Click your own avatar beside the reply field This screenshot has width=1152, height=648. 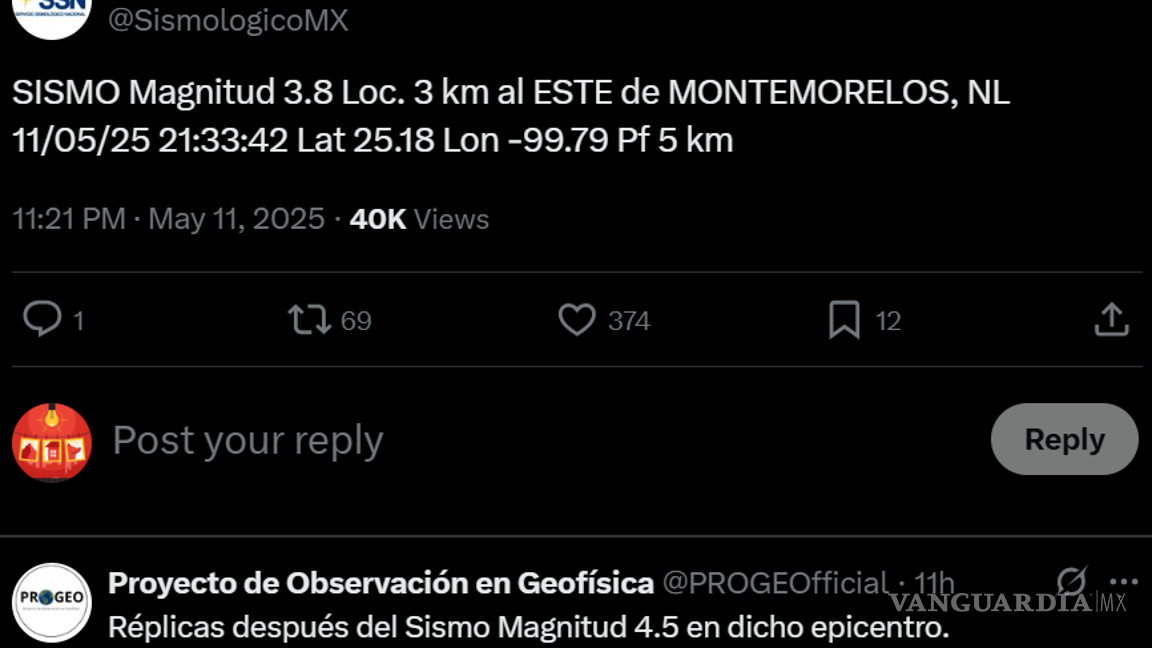pyautogui.click(x=52, y=442)
